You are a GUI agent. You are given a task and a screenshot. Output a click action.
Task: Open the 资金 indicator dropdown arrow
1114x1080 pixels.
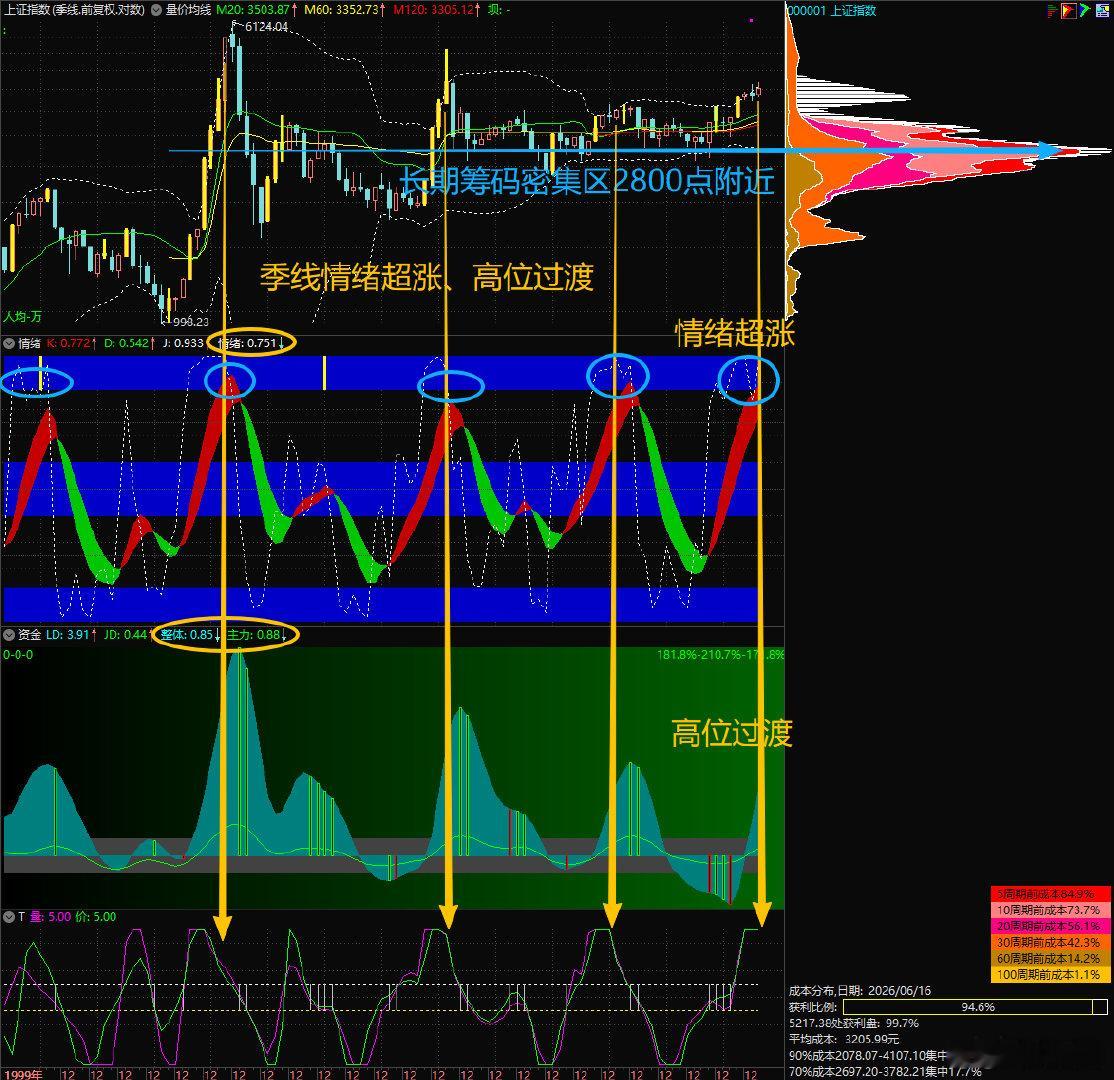pos(9,634)
